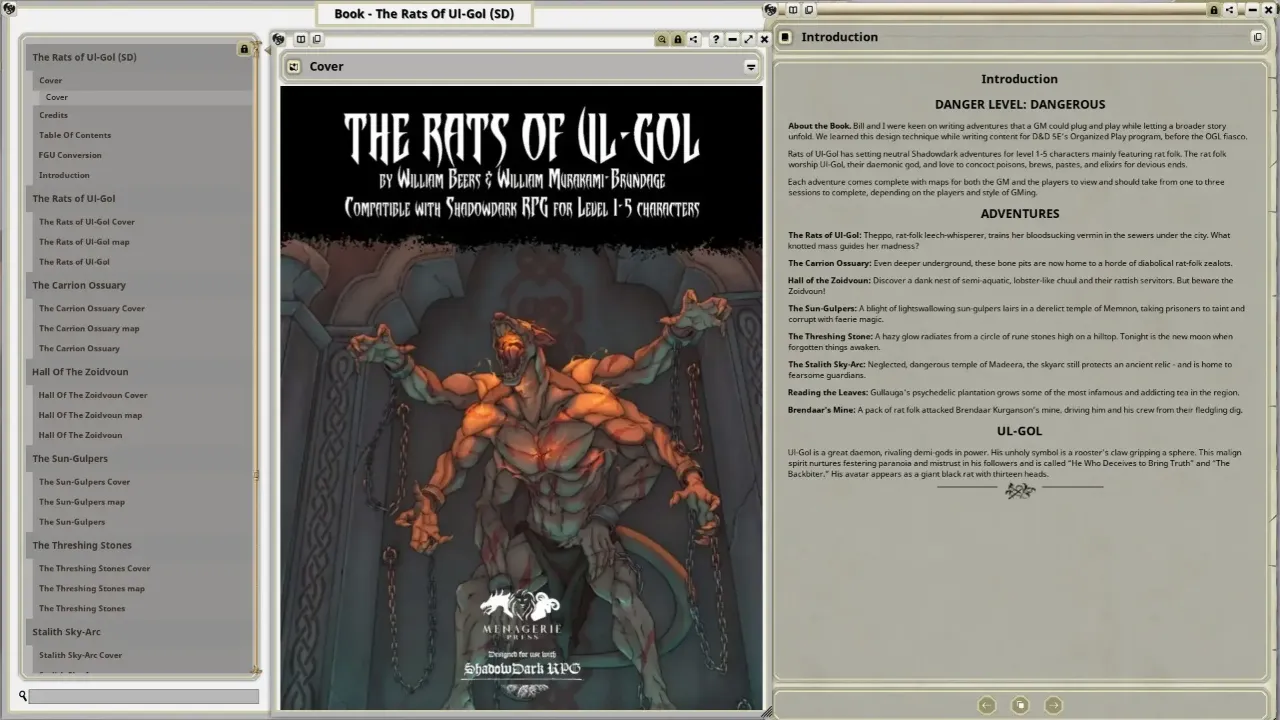Open 'Stalith Sky-Arc Cover' page
1280x720 pixels.
(x=80, y=655)
